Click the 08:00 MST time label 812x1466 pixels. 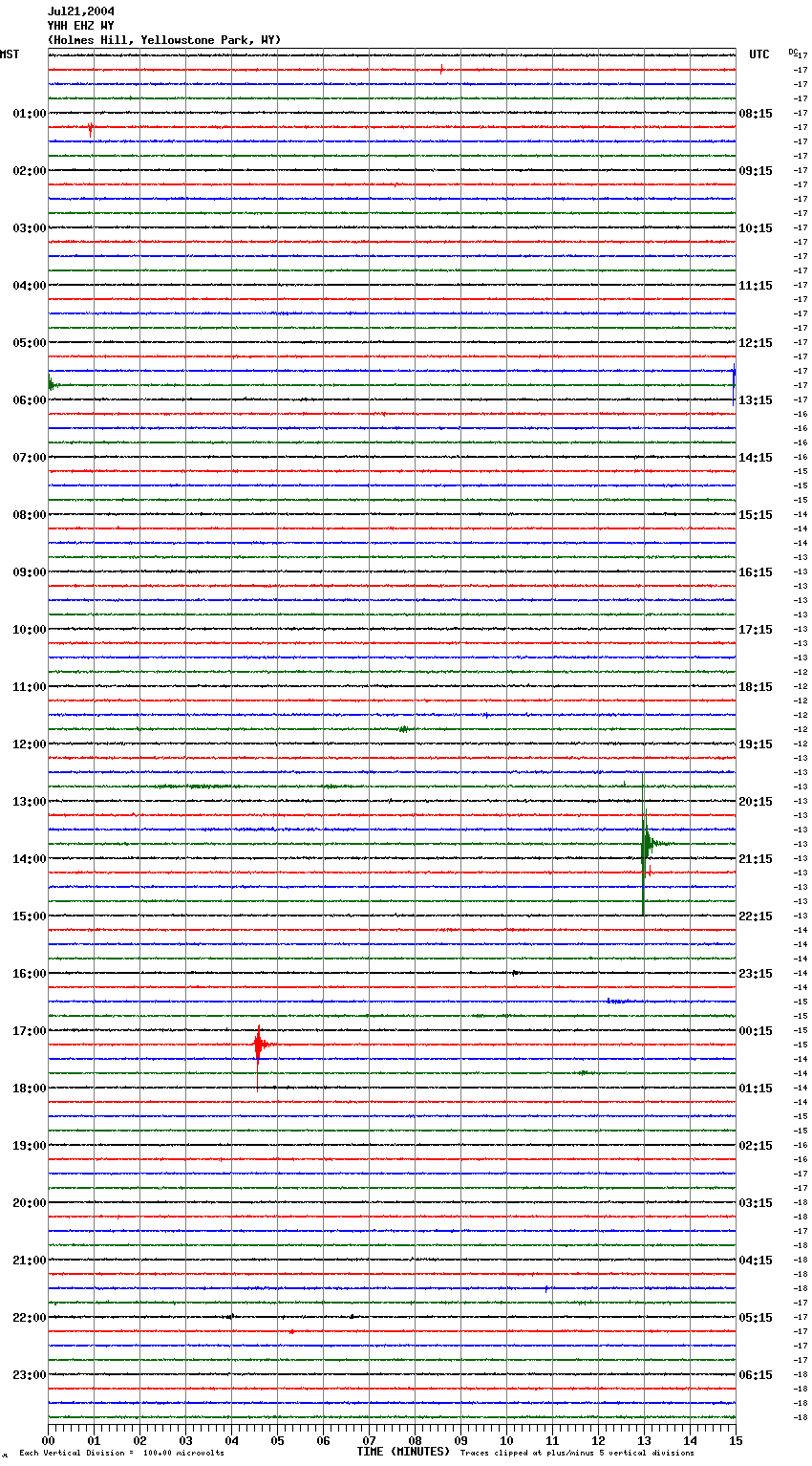(x=30, y=515)
